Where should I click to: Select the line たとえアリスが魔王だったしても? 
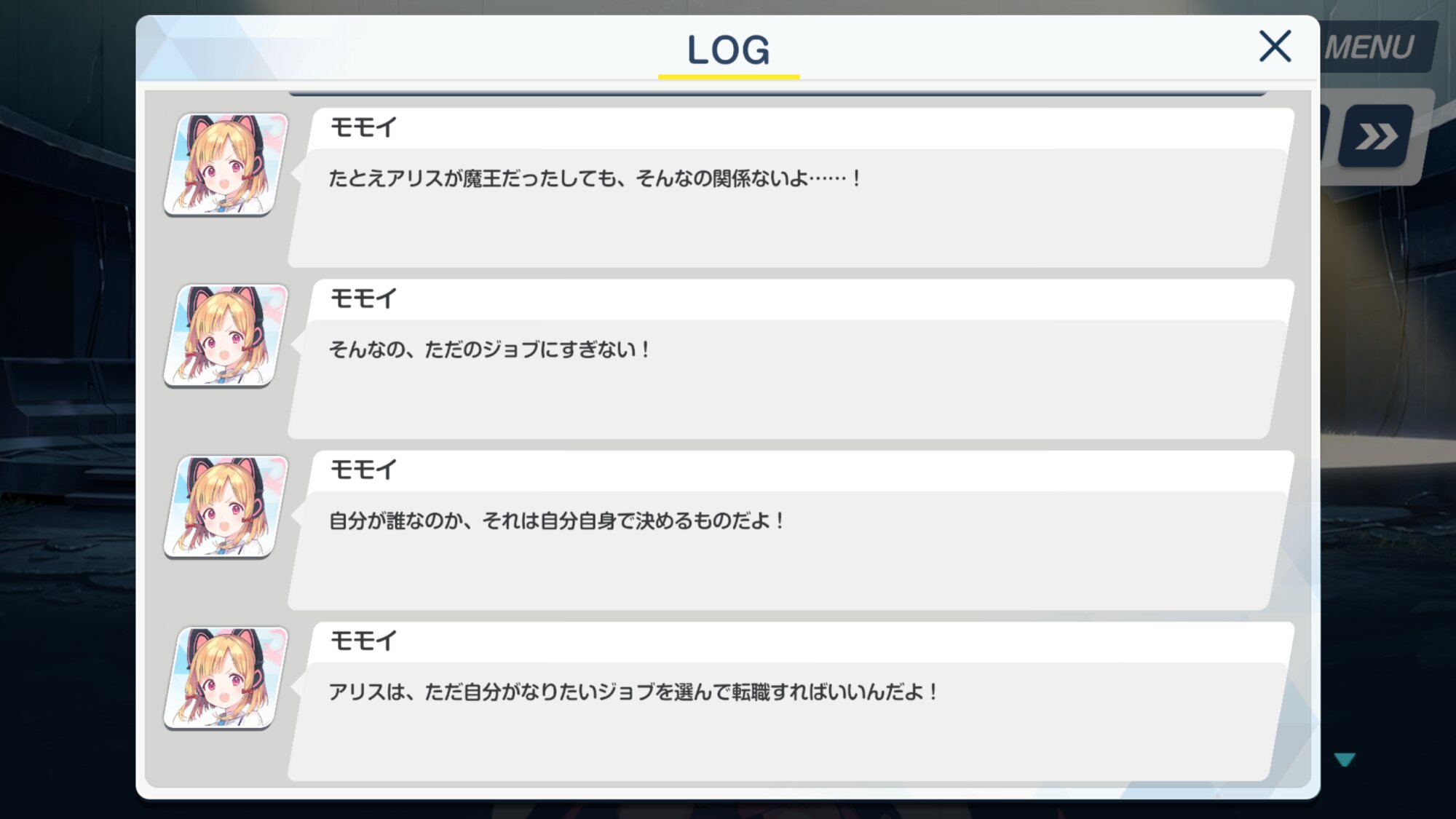595,178
